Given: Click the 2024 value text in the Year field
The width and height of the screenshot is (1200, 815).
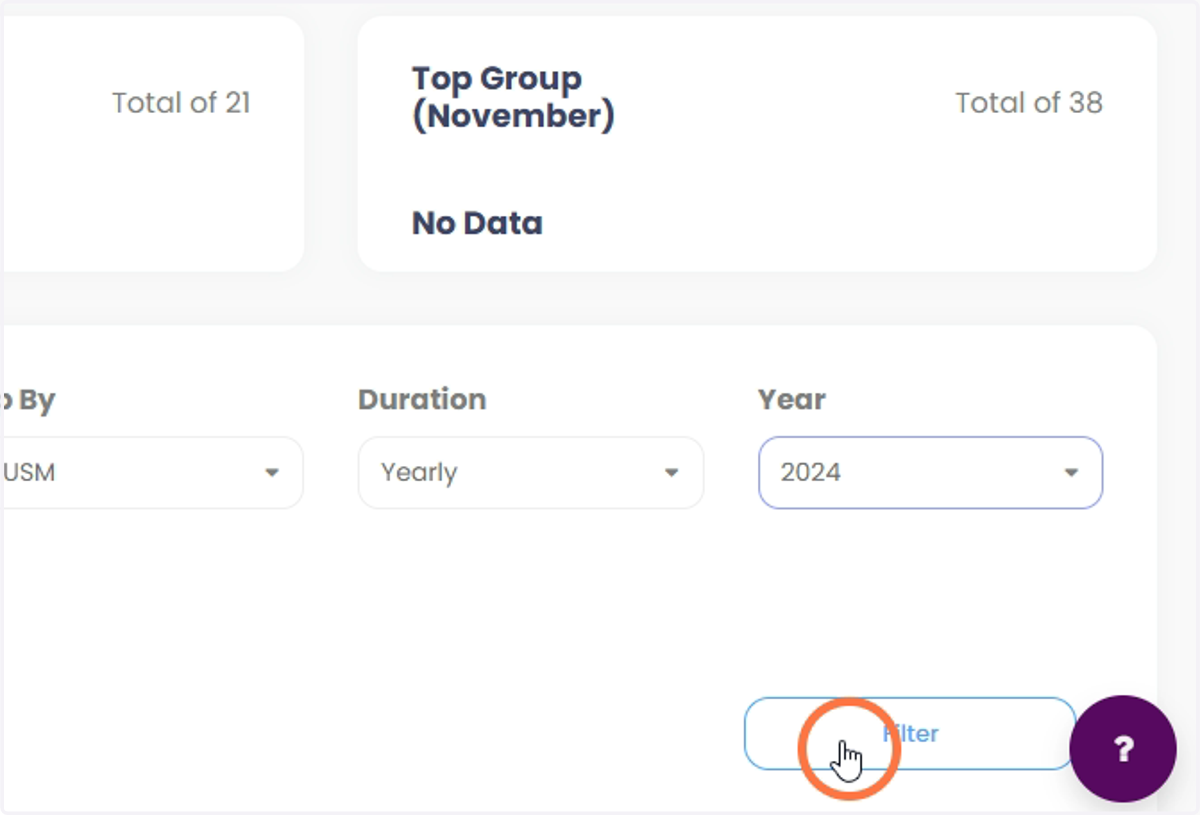Looking at the screenshot, I should point(811,472).
